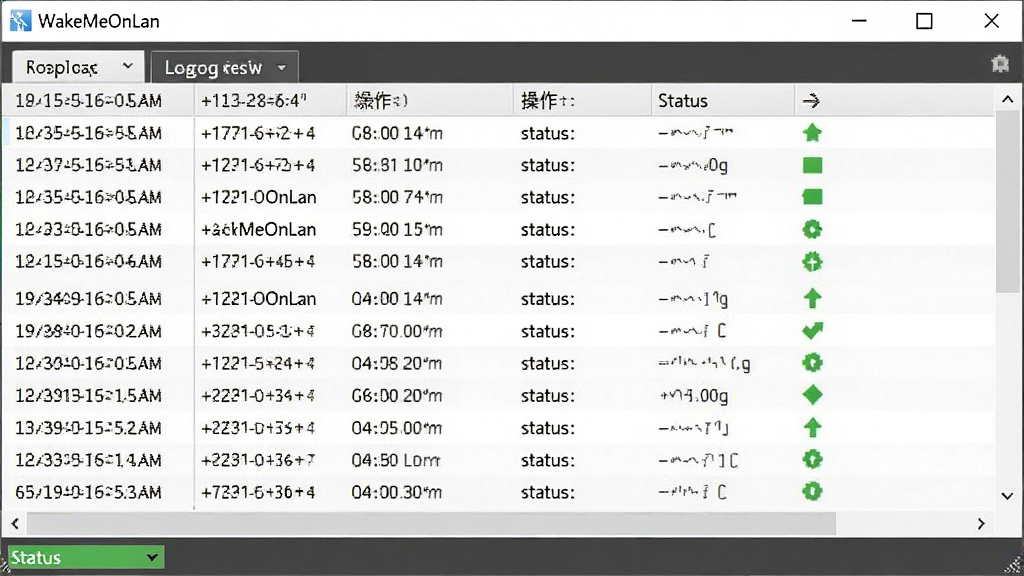Click the resize grip in the bottom-right corner
This screenshot has width=1024, height=576.
click(1013, 566)
